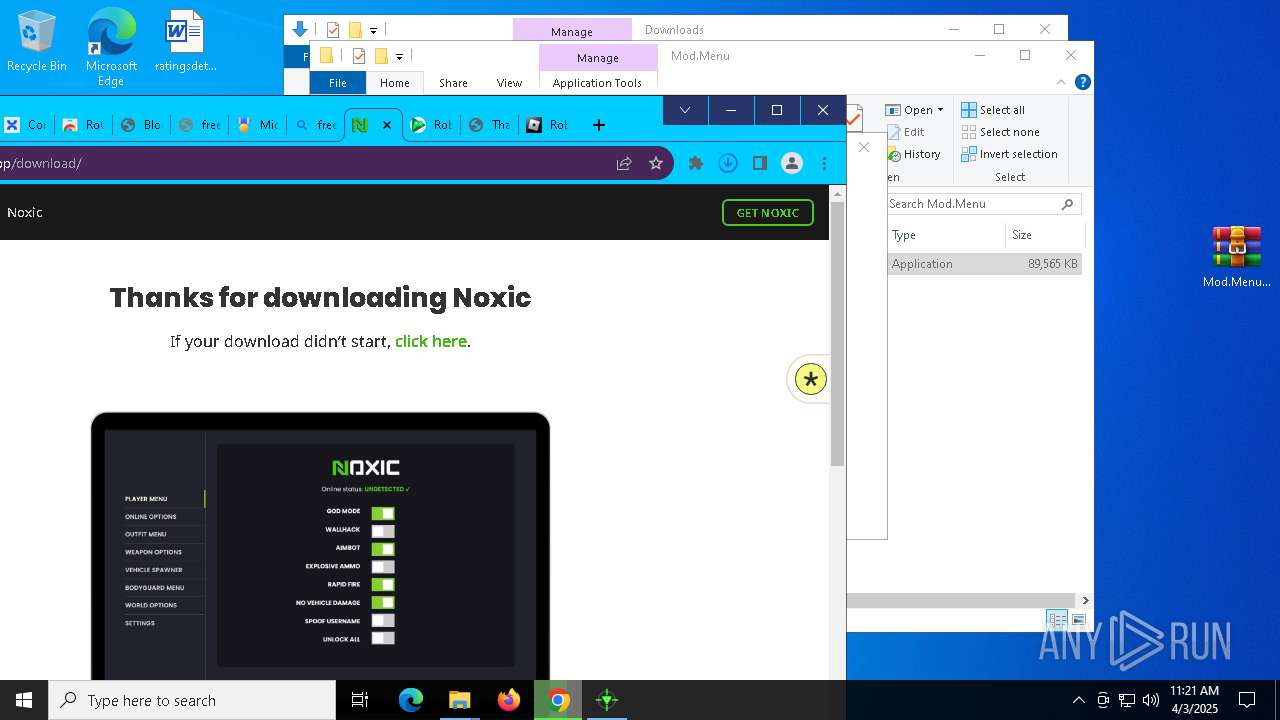1280x720 pixels.
Task: Open the File tab in Mod.Menu Explorer
Action: (x=338, y=83)
